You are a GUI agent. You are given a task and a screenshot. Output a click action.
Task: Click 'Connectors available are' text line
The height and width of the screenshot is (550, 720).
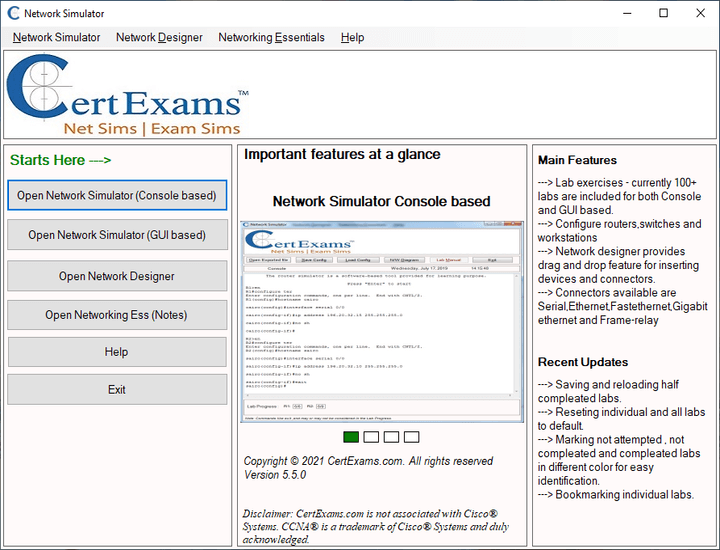point(607,292)
